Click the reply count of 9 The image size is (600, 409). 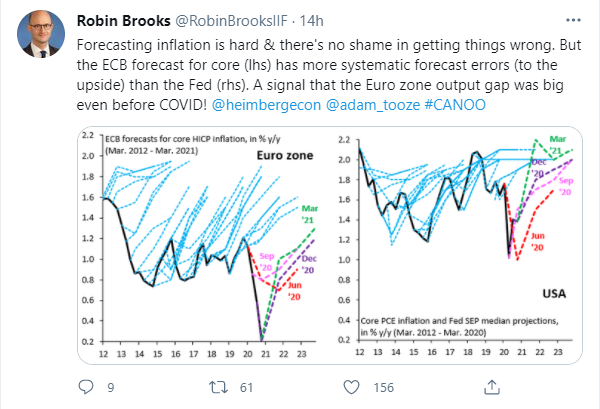click(x=111, y=386)
